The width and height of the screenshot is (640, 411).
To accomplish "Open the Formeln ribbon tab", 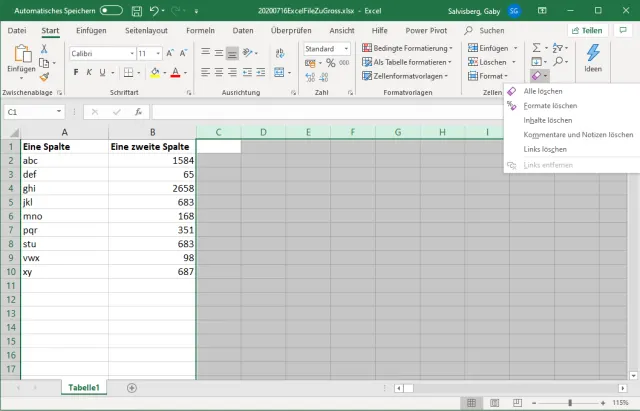I will coord(200,30).
